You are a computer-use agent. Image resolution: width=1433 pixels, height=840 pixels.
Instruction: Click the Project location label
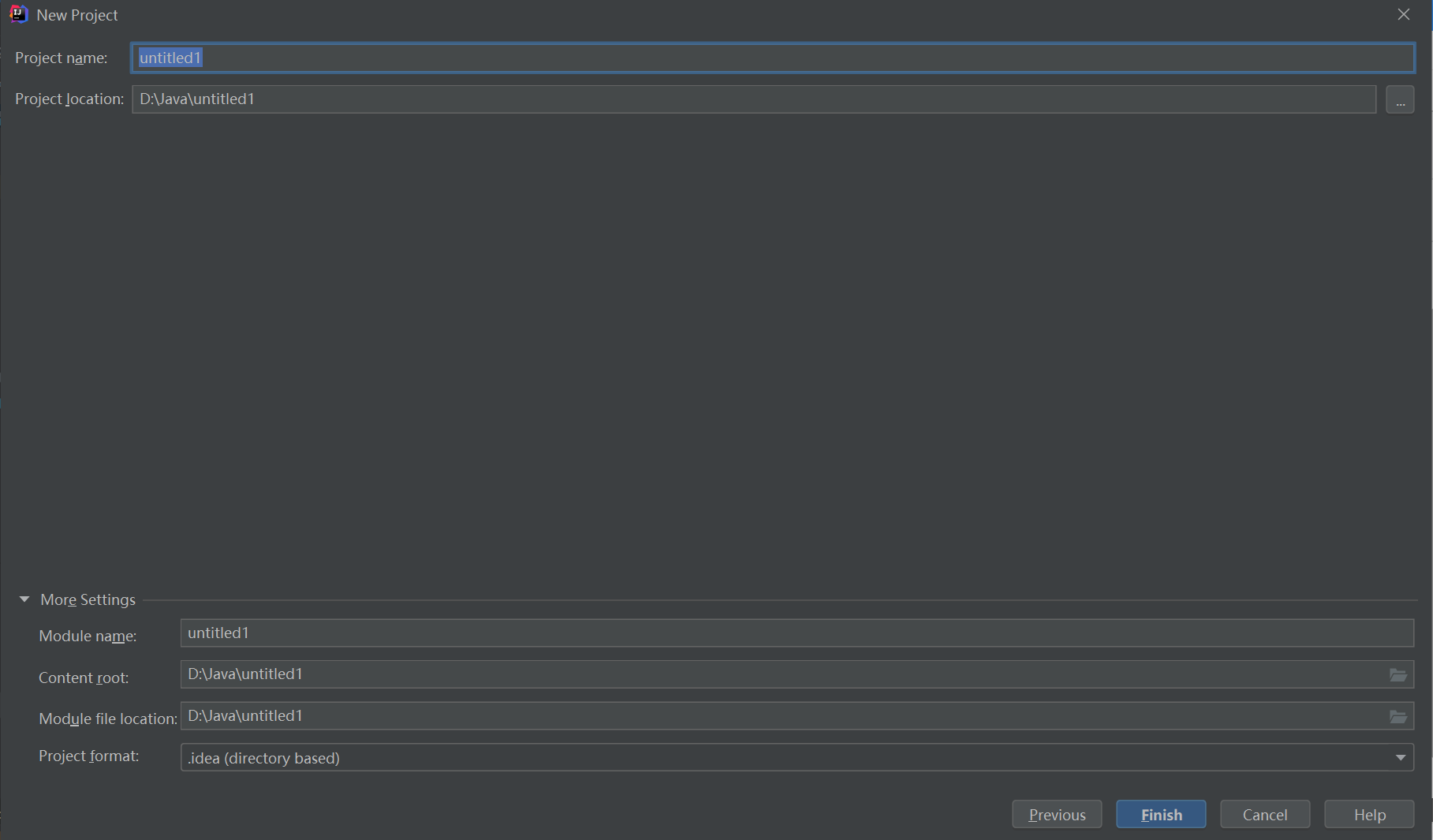[69, 99]
